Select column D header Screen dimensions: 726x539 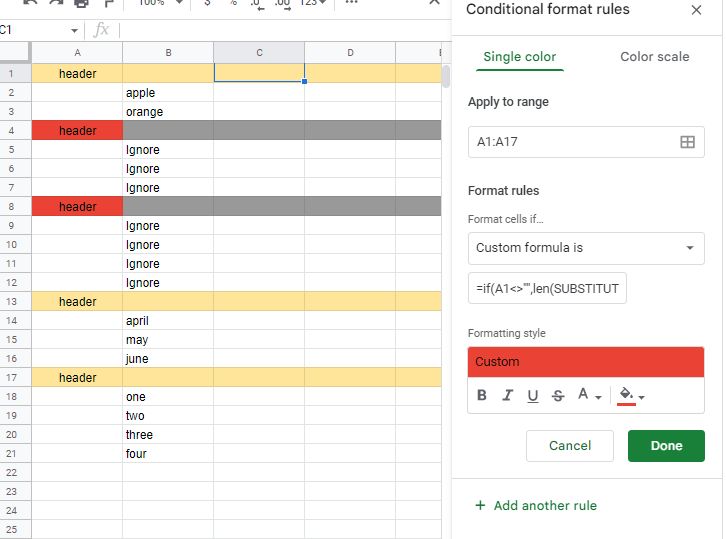(x=350, y=52)
